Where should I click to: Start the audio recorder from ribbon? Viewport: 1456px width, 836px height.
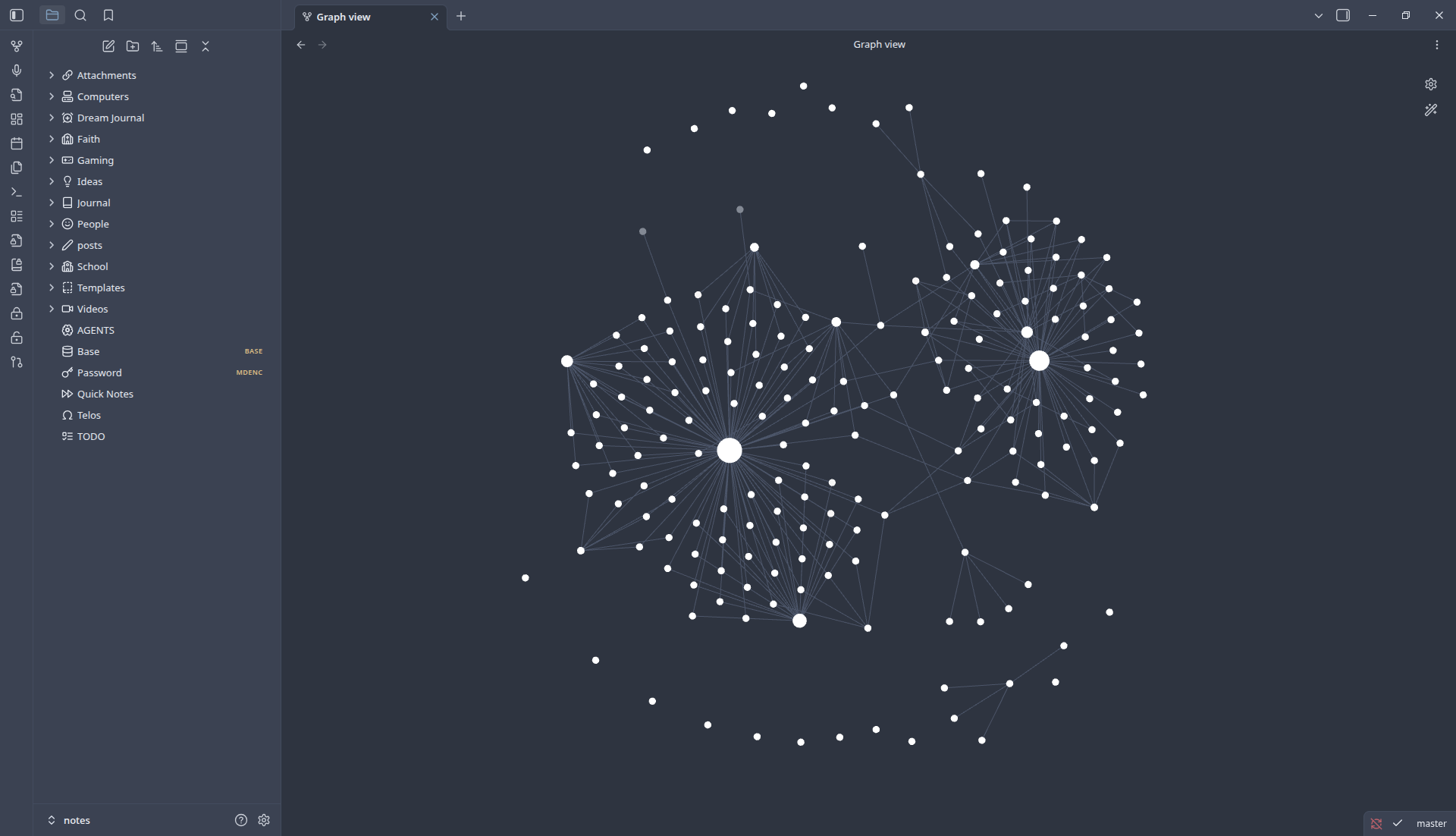(17, 71)
